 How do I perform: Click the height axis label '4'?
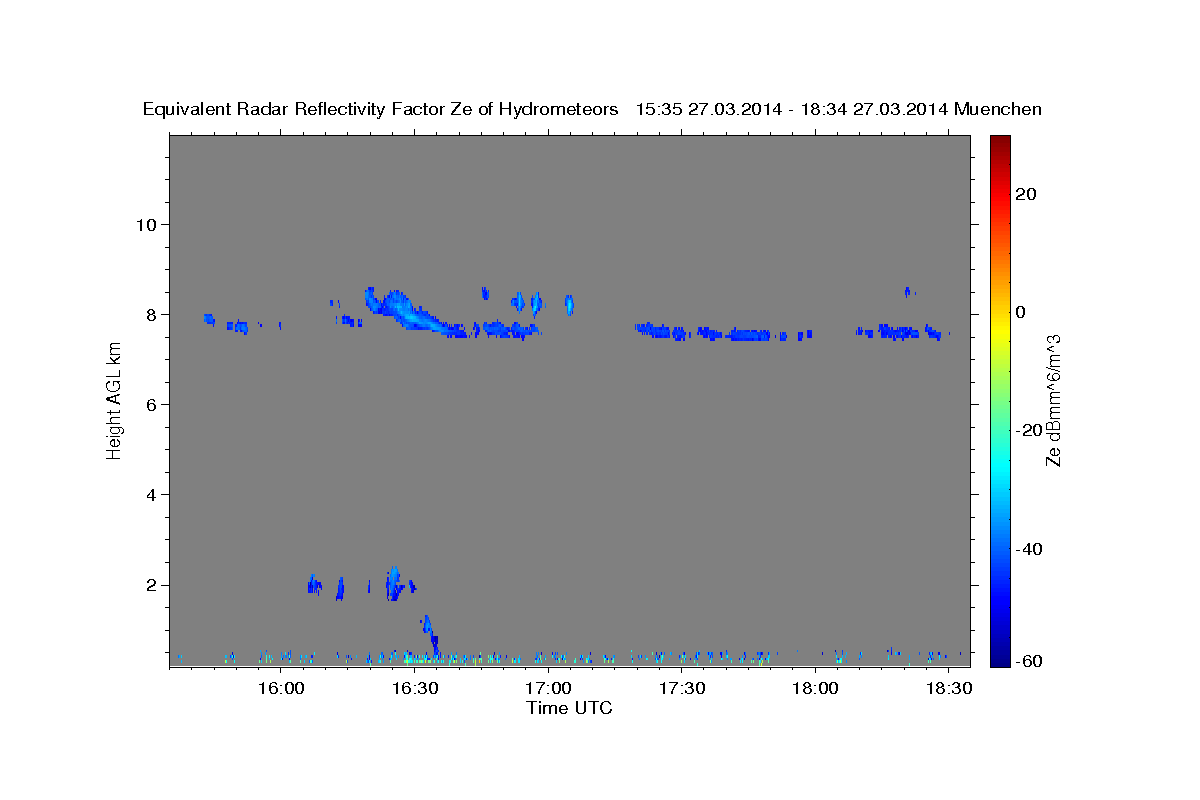click(151, 494)
